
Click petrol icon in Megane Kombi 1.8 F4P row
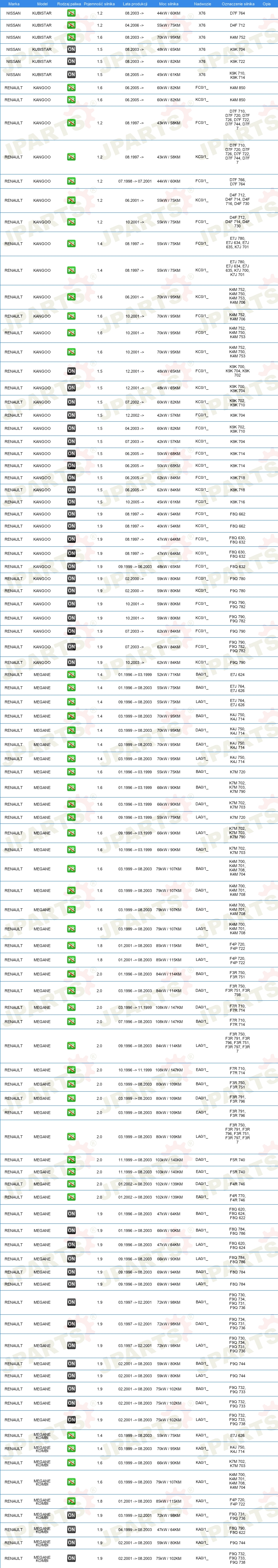tap(71, 1501)
